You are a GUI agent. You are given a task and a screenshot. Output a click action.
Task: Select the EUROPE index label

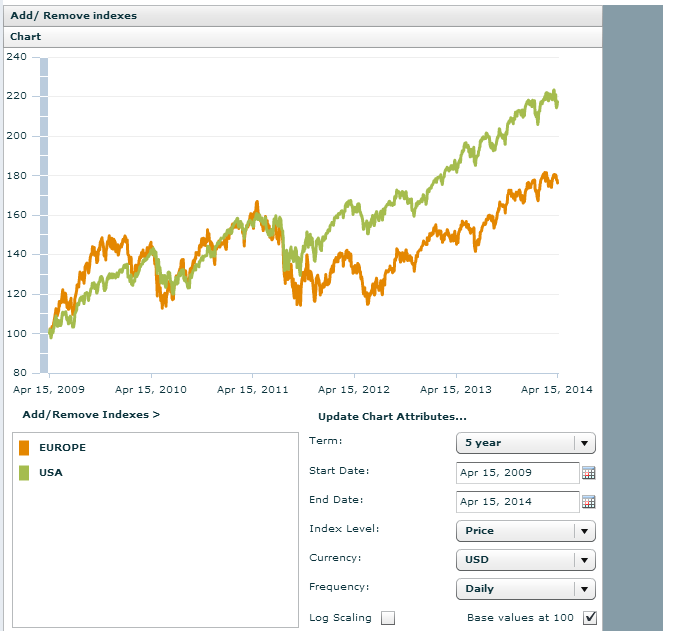[63, 448]
